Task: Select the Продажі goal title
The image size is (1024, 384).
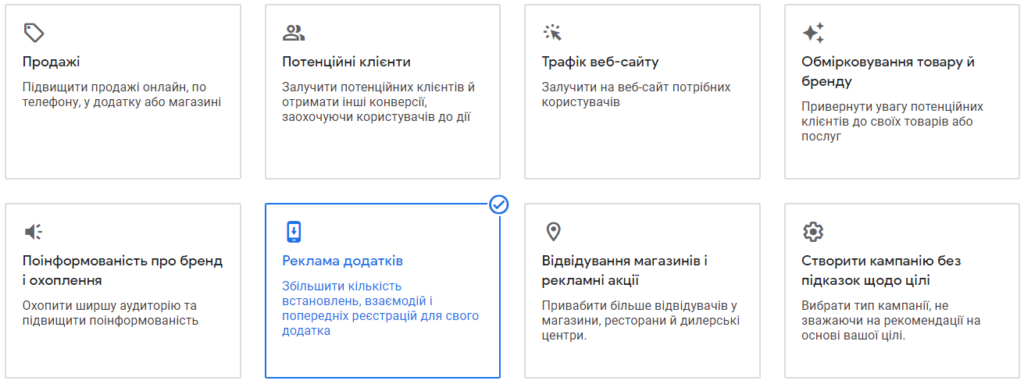Action: tap(51, 62)
